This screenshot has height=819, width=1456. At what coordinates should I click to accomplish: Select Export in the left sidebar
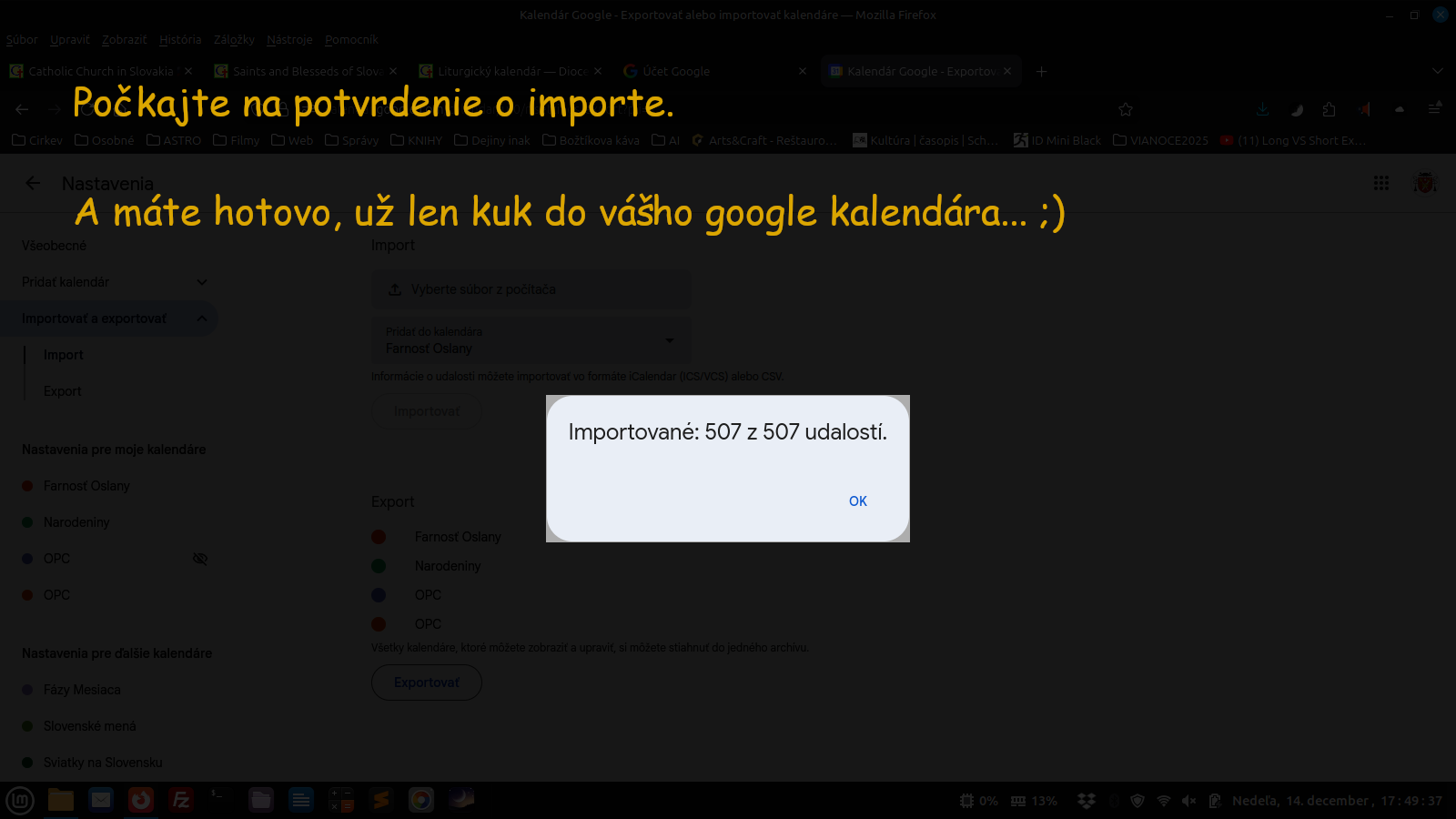[x=63, y=391]
